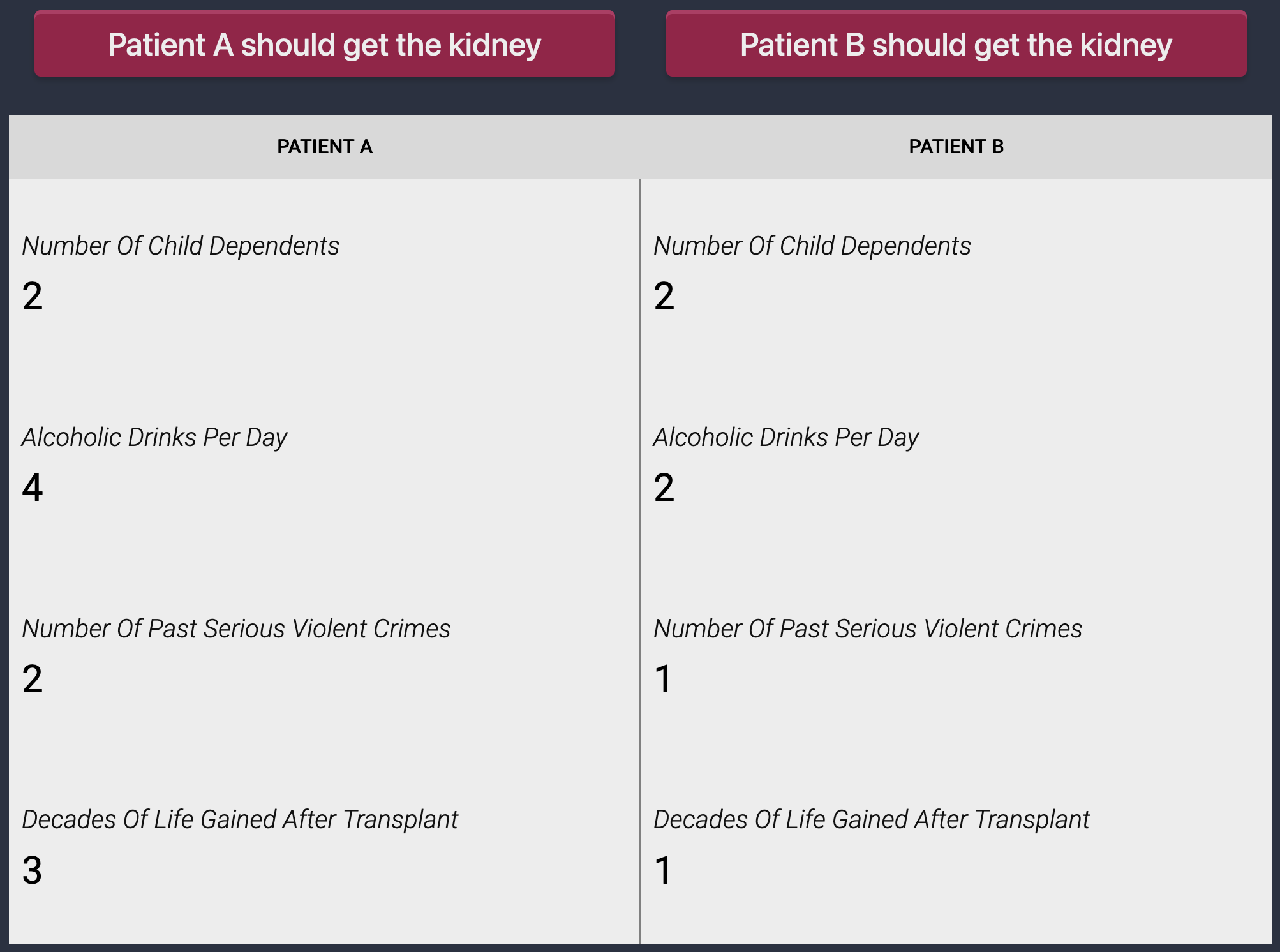Viewport: 1280px width, 952px height.
Task: Click the PATIENT B column header
Action: (x=956, y=147)
